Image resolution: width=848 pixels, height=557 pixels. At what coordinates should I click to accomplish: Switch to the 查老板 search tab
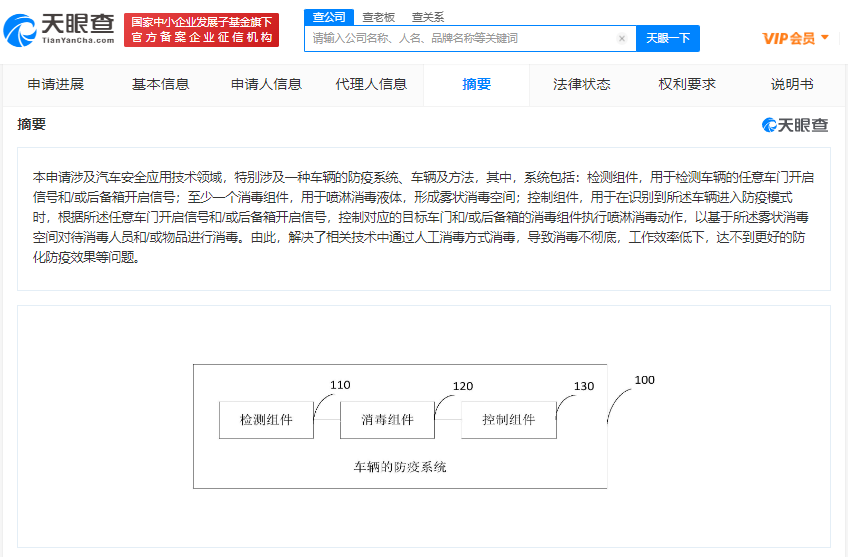(x=379, y=17)
